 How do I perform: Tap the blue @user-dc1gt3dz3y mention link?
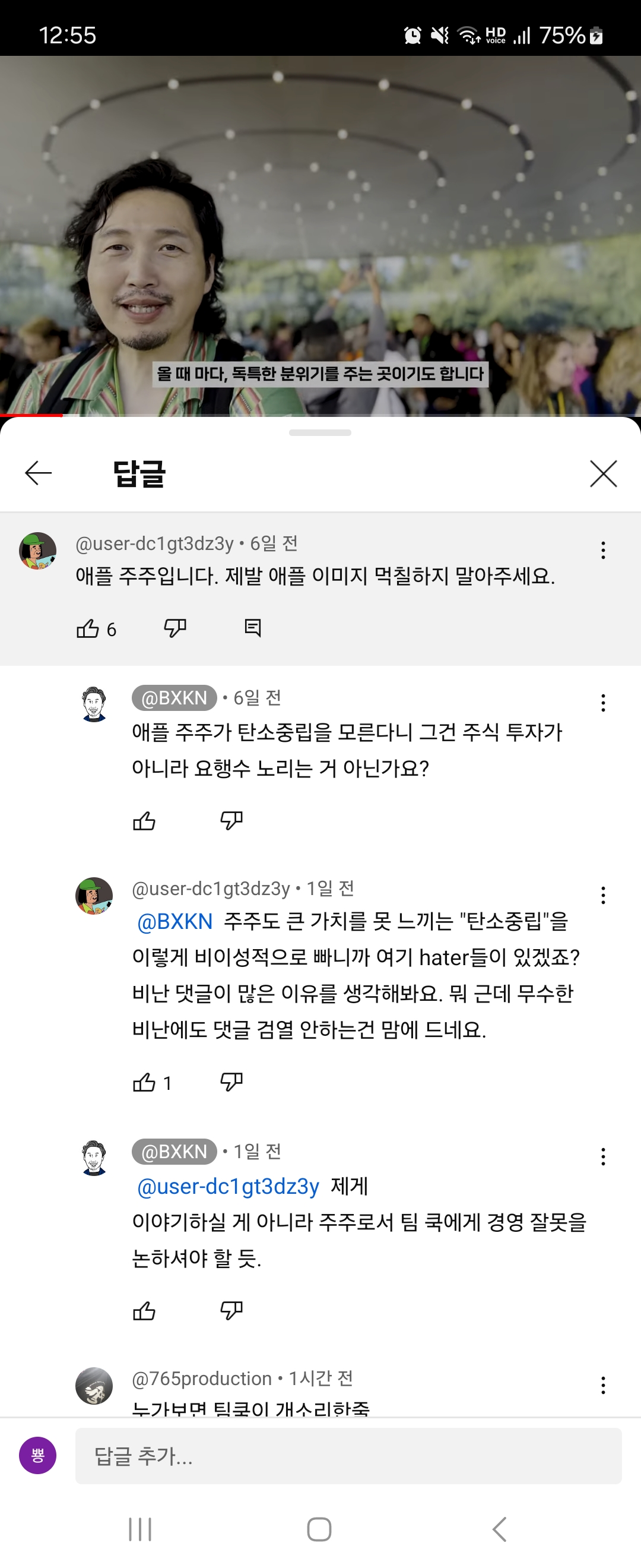point(228,1186)
